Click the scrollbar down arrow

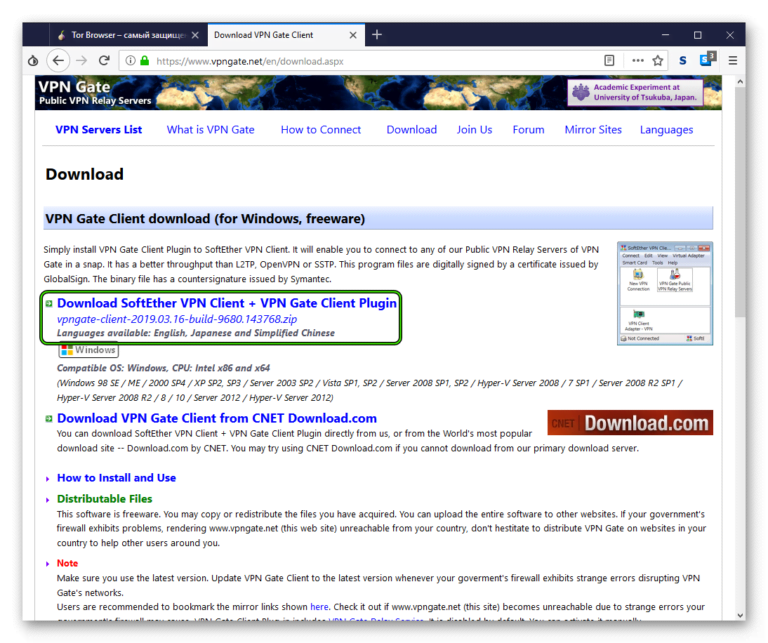pos(740,616)
